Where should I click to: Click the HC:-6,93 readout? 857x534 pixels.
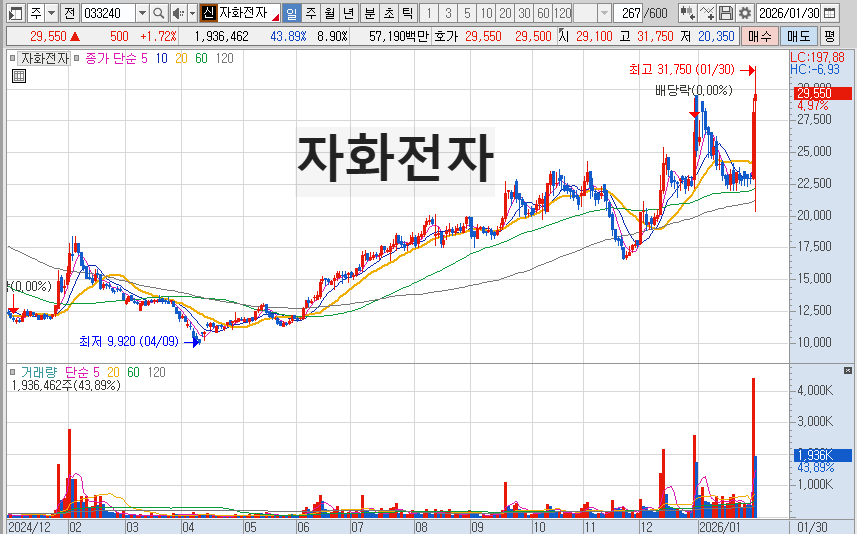815,69
